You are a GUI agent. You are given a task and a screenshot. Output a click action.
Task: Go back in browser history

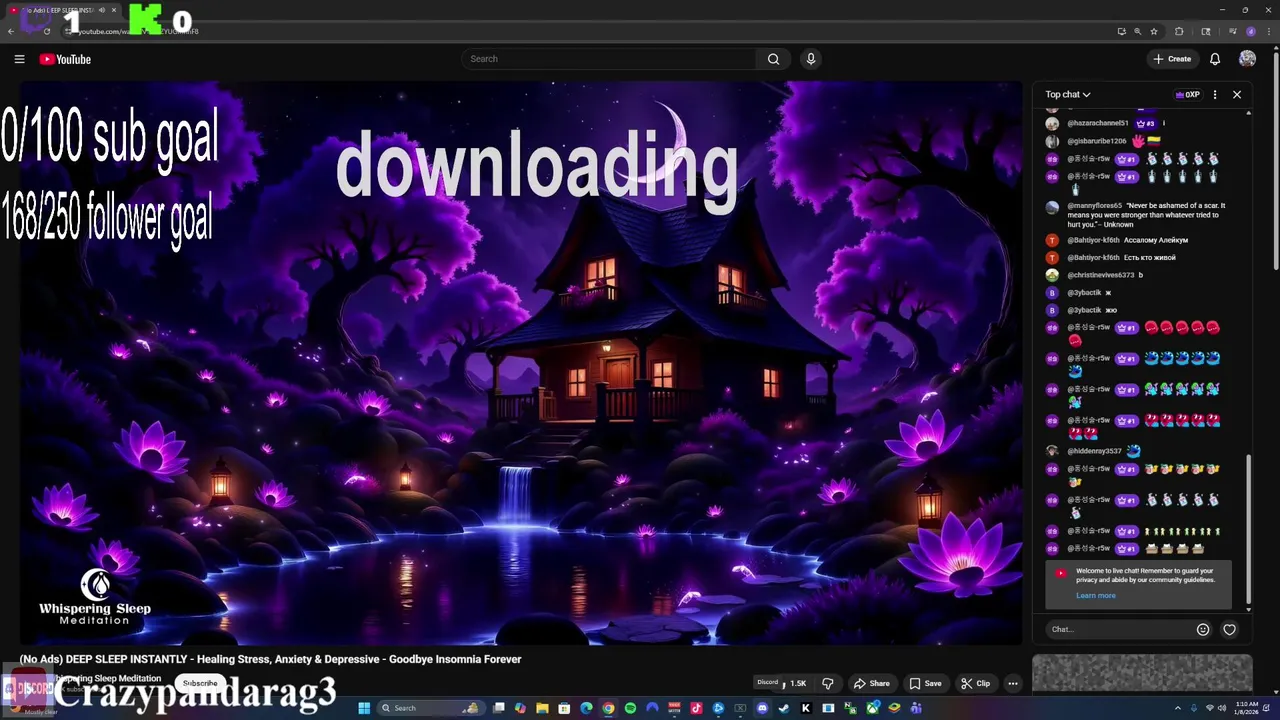click(11, 31)
